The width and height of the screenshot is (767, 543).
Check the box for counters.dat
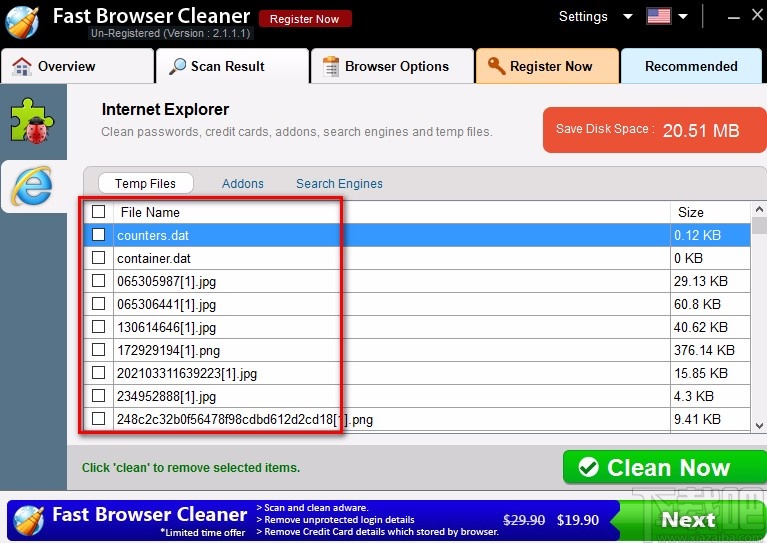tap(98, 234)
